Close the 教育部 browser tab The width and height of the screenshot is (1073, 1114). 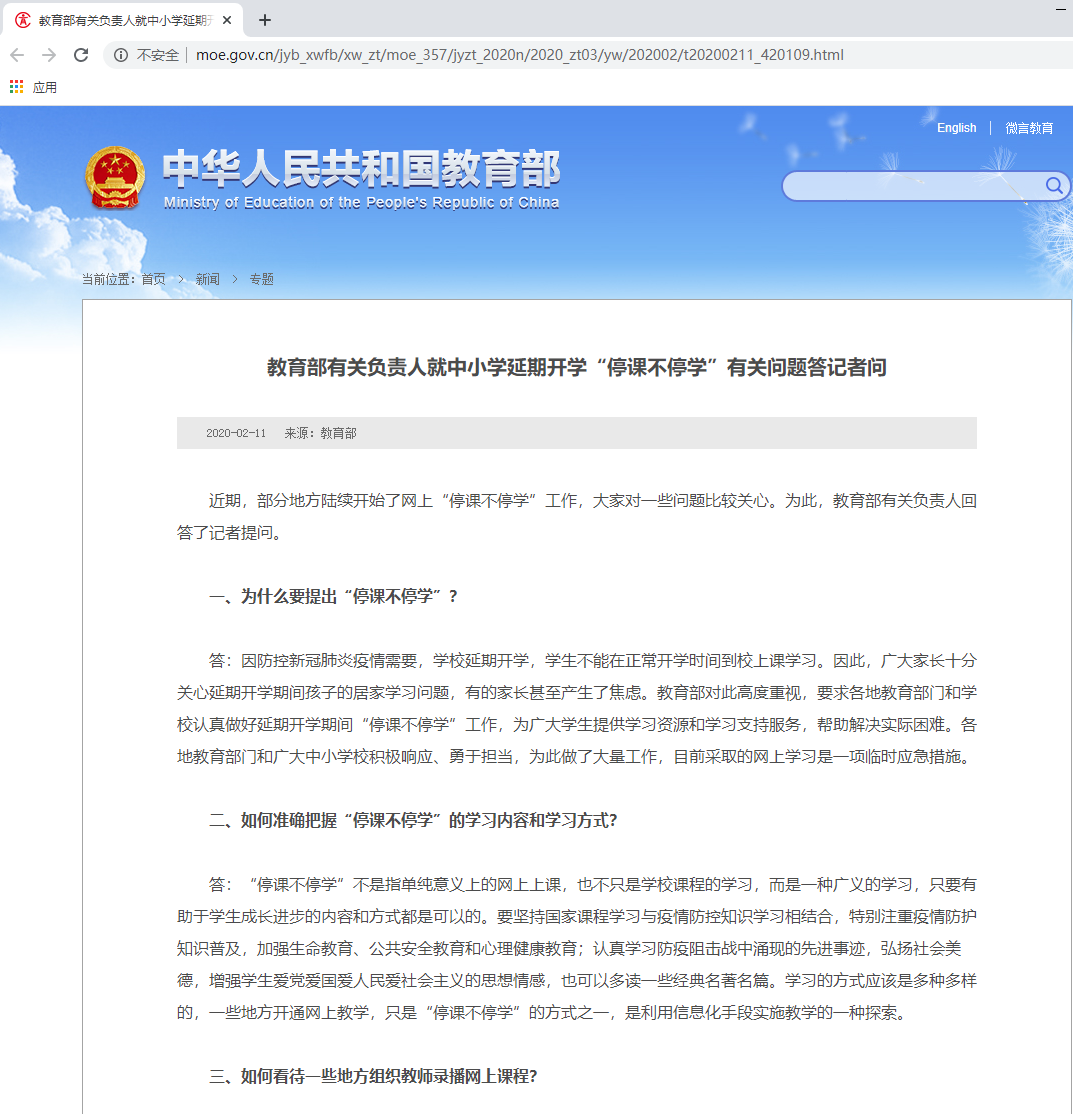click(x=227, y=20)
